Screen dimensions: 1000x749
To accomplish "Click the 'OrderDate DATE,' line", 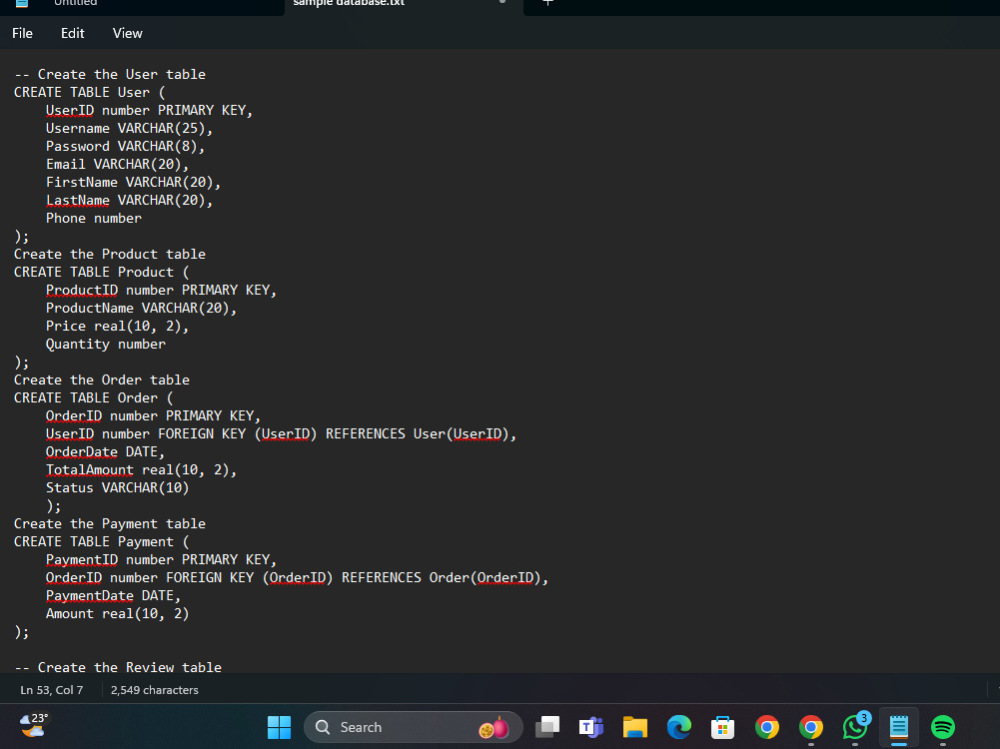I will pyautogui.click(x=105, y=452).
